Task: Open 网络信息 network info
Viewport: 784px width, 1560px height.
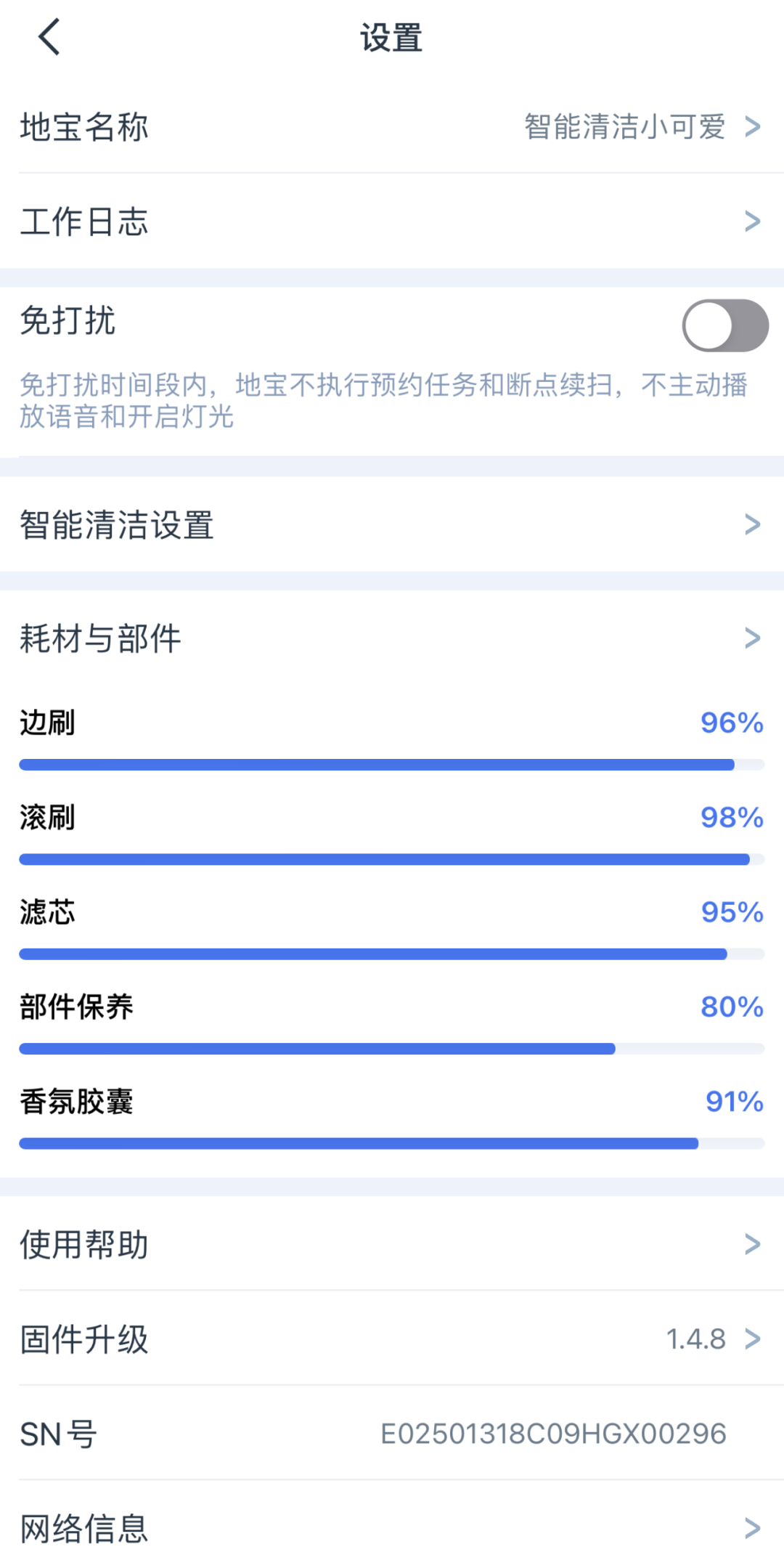Action: (84, 1529)
